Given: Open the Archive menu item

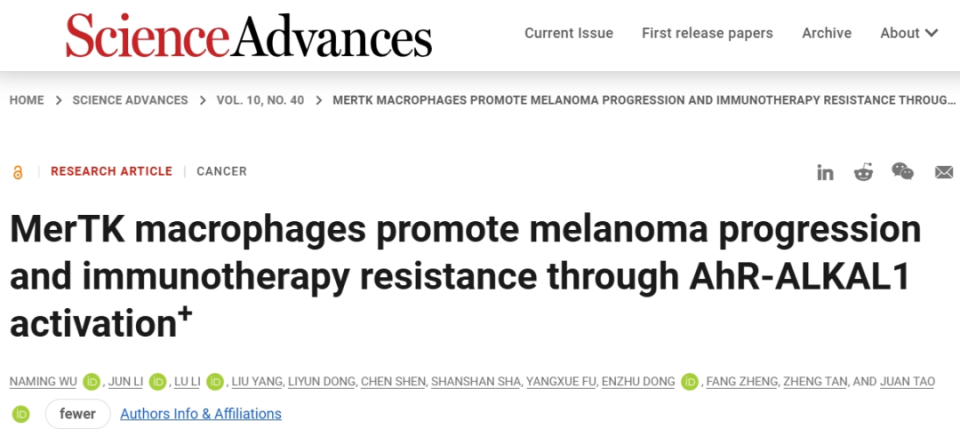Looking at the screenshot, I should coord(826,33).
